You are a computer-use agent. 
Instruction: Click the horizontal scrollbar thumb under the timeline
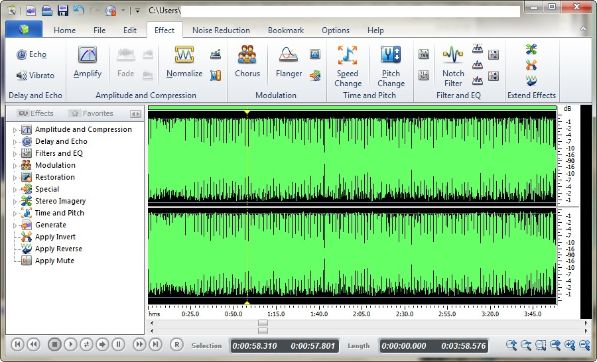coord(263,323)
